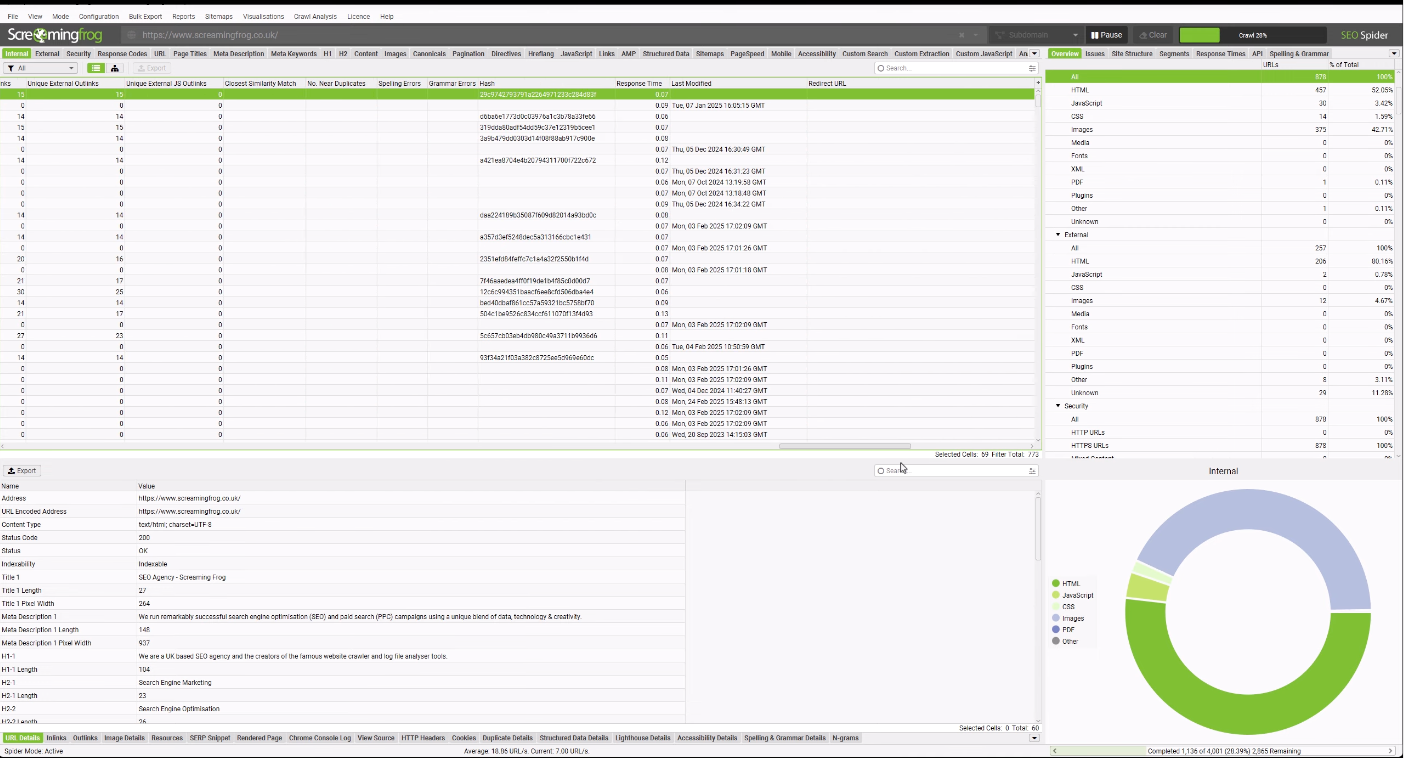Open the Site Structure tab
1404x758 pixels.
tap(1132, 53)
